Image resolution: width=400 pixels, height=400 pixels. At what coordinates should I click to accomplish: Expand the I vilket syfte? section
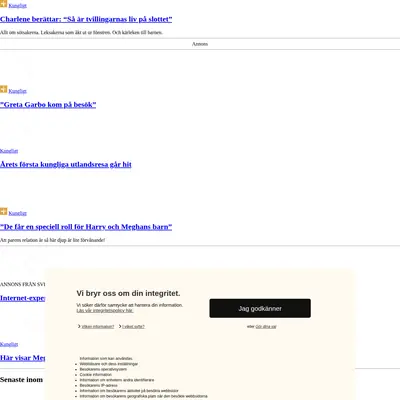point(133,327)
